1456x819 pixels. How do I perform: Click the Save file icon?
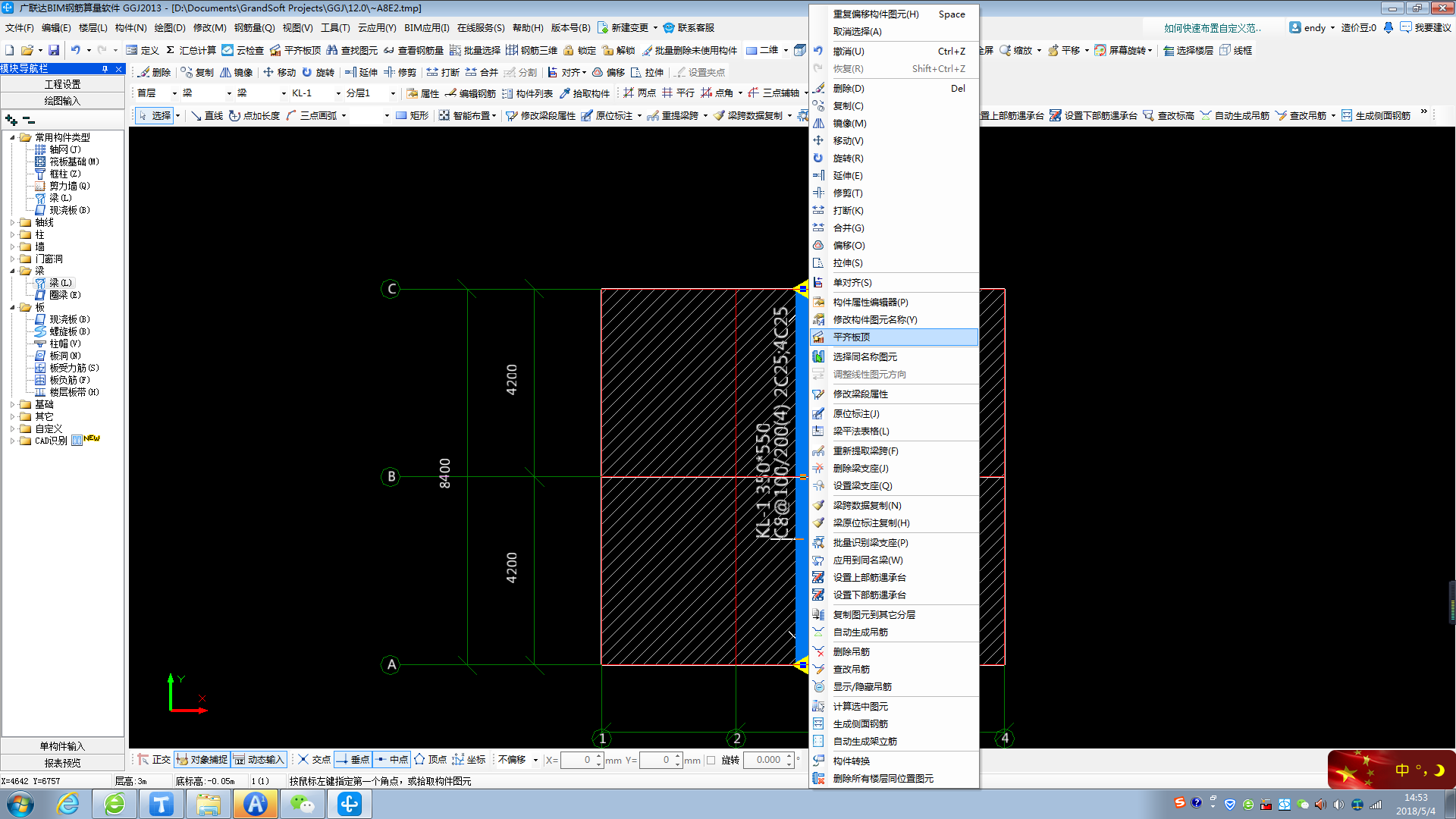54,50
